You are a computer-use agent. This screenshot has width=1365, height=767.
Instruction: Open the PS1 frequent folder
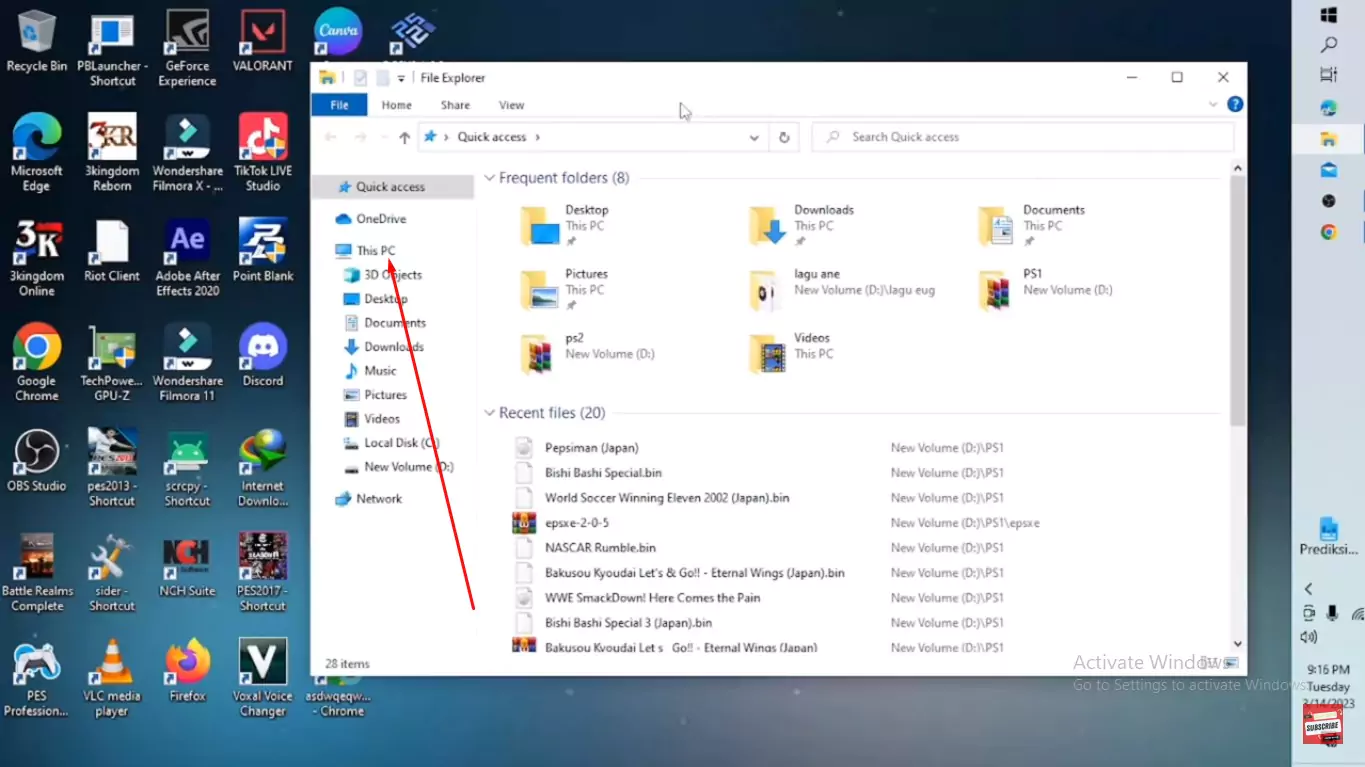pyautogui.click(x=1046, y=290)
